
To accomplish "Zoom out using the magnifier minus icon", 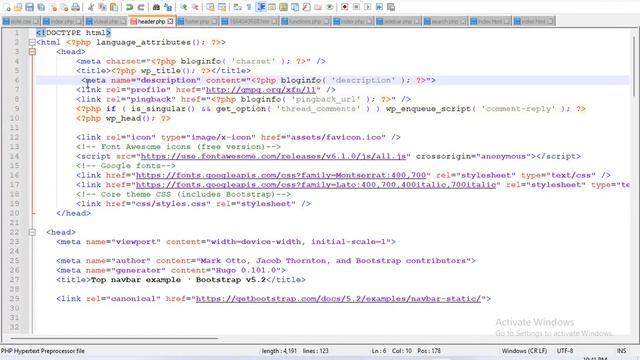I will (x=195, y=7).
